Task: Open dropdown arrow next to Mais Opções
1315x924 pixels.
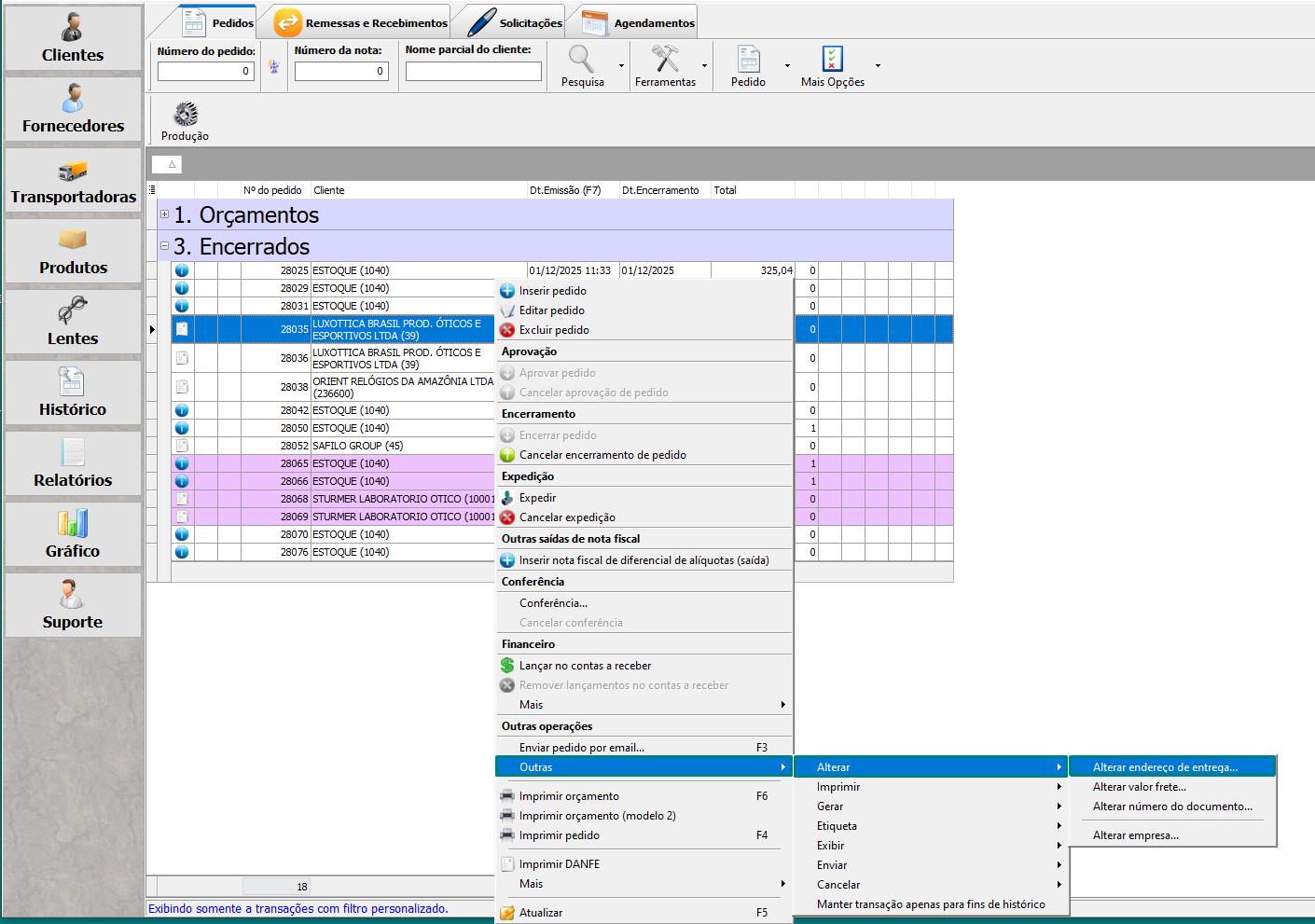Action: pyautogui.click(x=878, y=66)
